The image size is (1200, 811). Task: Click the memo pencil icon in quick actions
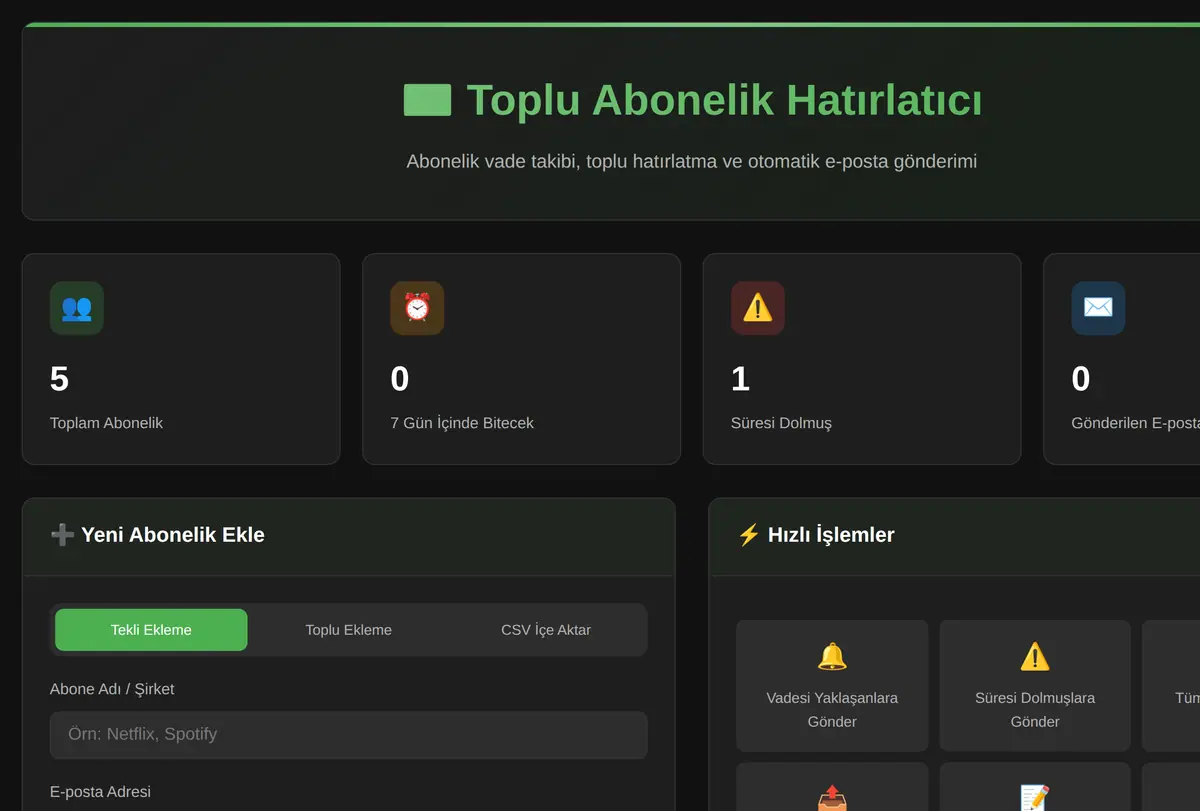pos(1035,797)
